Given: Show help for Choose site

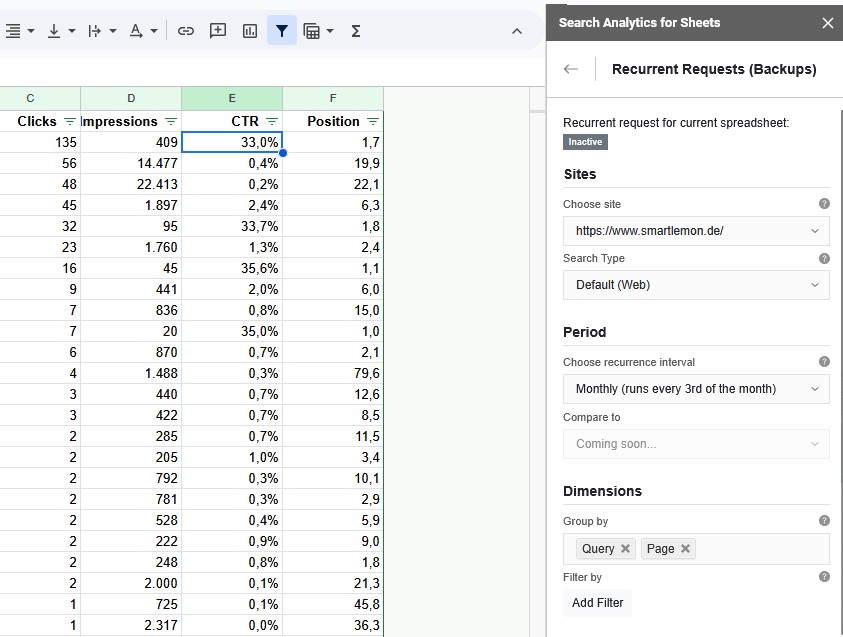Looking at the screenshot, I should 824,204.
